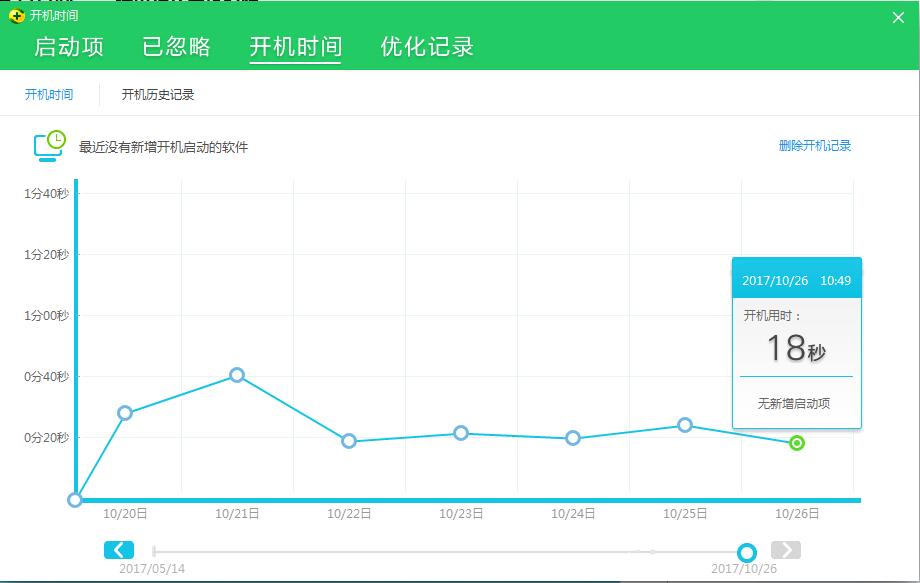Click the 2017/10/26 slider date label
Screen dimensions: 920x583
[744, 568]
